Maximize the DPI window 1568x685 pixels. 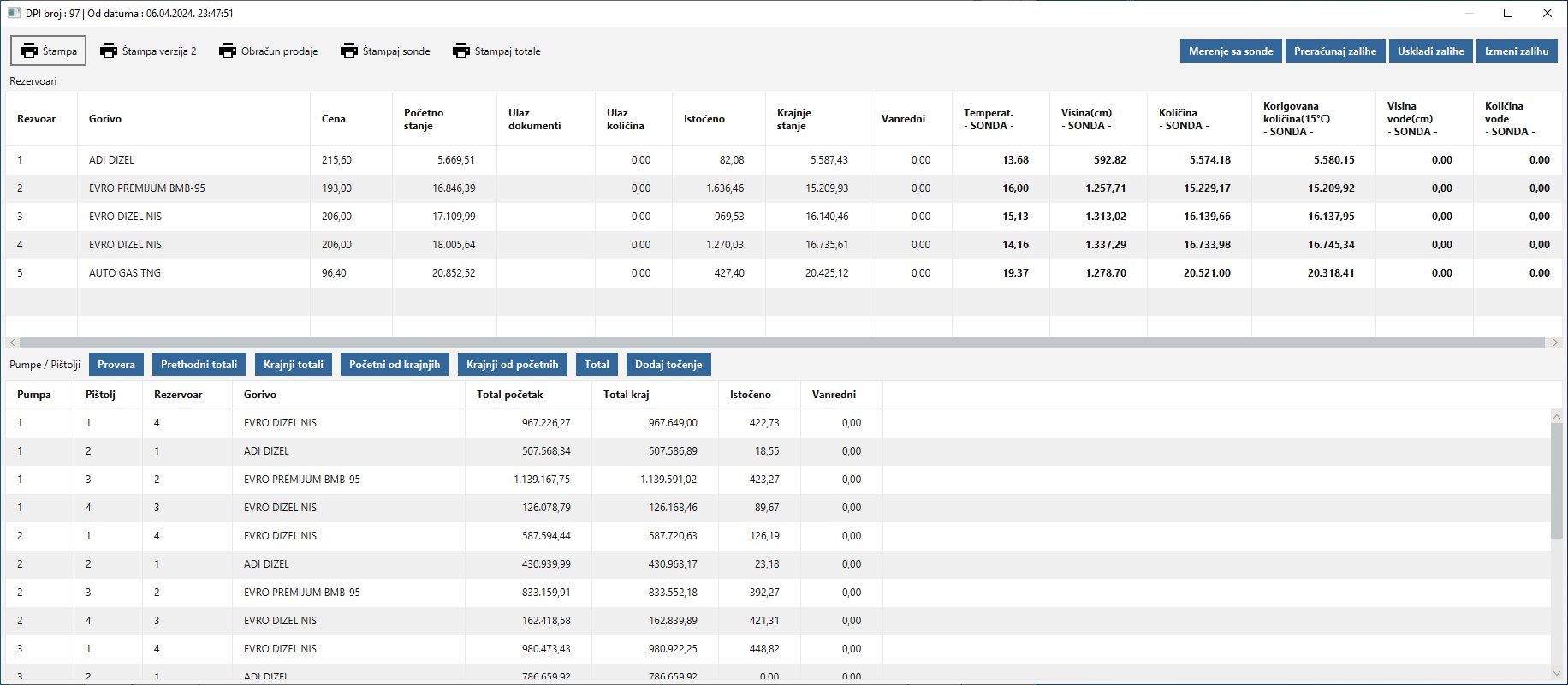pos(1508,13)
